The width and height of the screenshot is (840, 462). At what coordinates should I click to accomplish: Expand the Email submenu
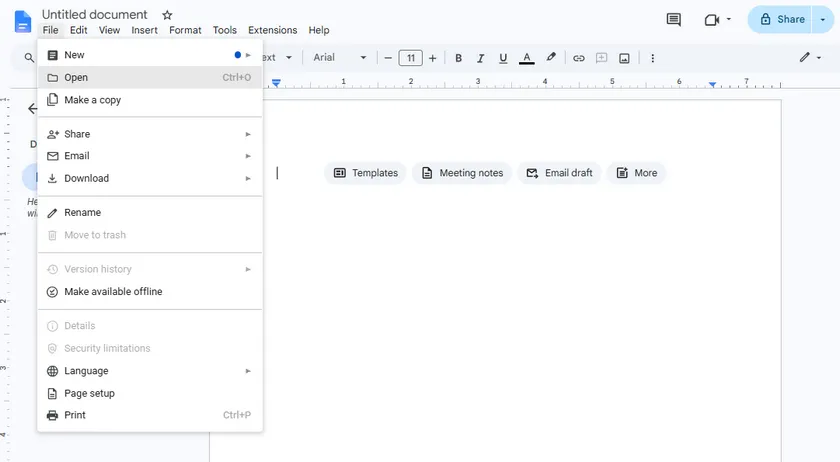tap(150, 156)
